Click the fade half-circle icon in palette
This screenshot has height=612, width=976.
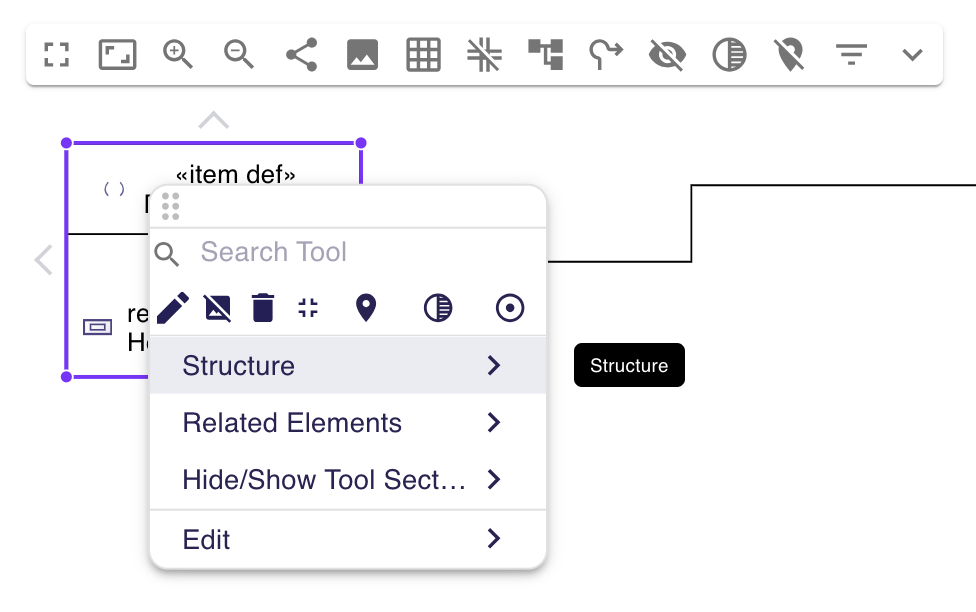pyautogui.click(x=438, y=308)
